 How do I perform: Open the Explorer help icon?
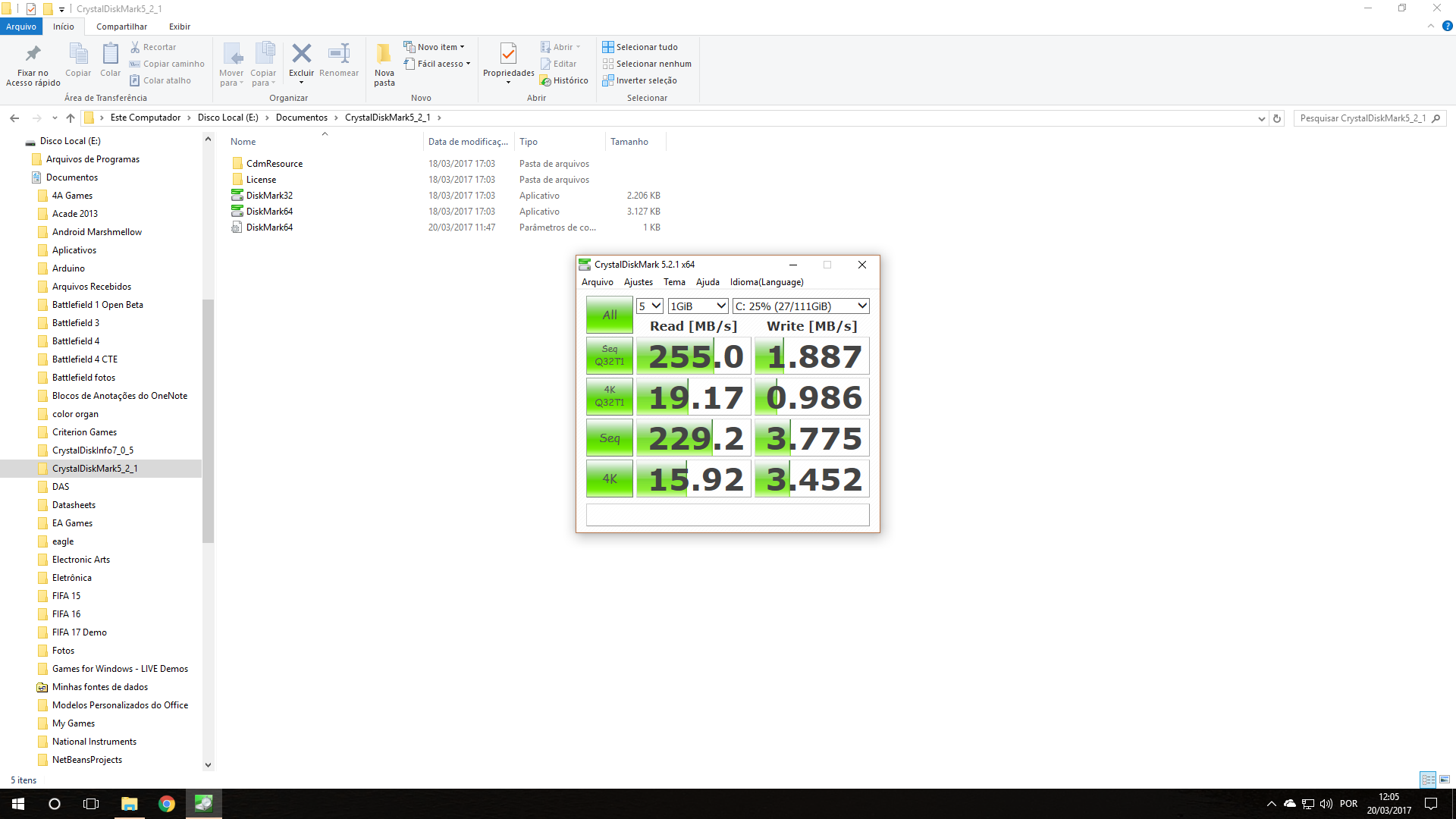tap(1447, 26)
